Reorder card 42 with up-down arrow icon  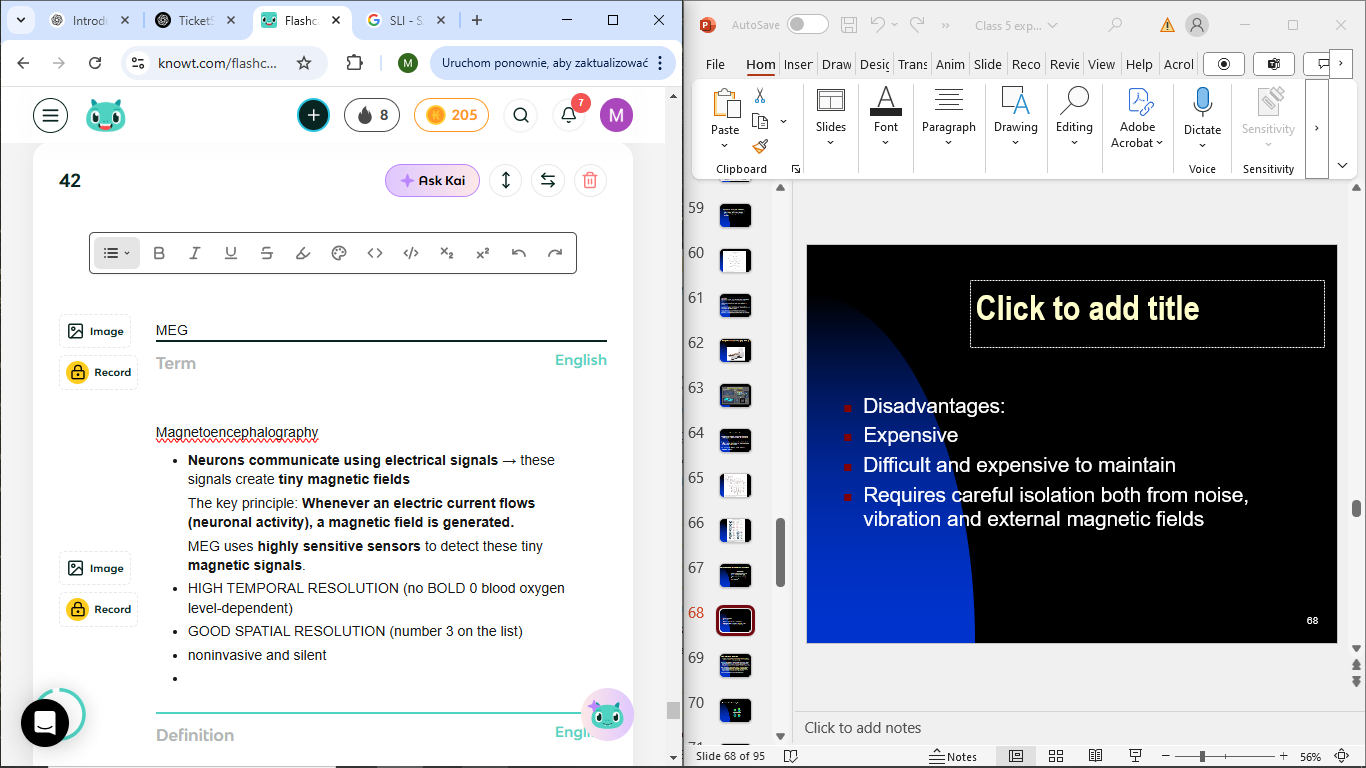click(506, 181)
